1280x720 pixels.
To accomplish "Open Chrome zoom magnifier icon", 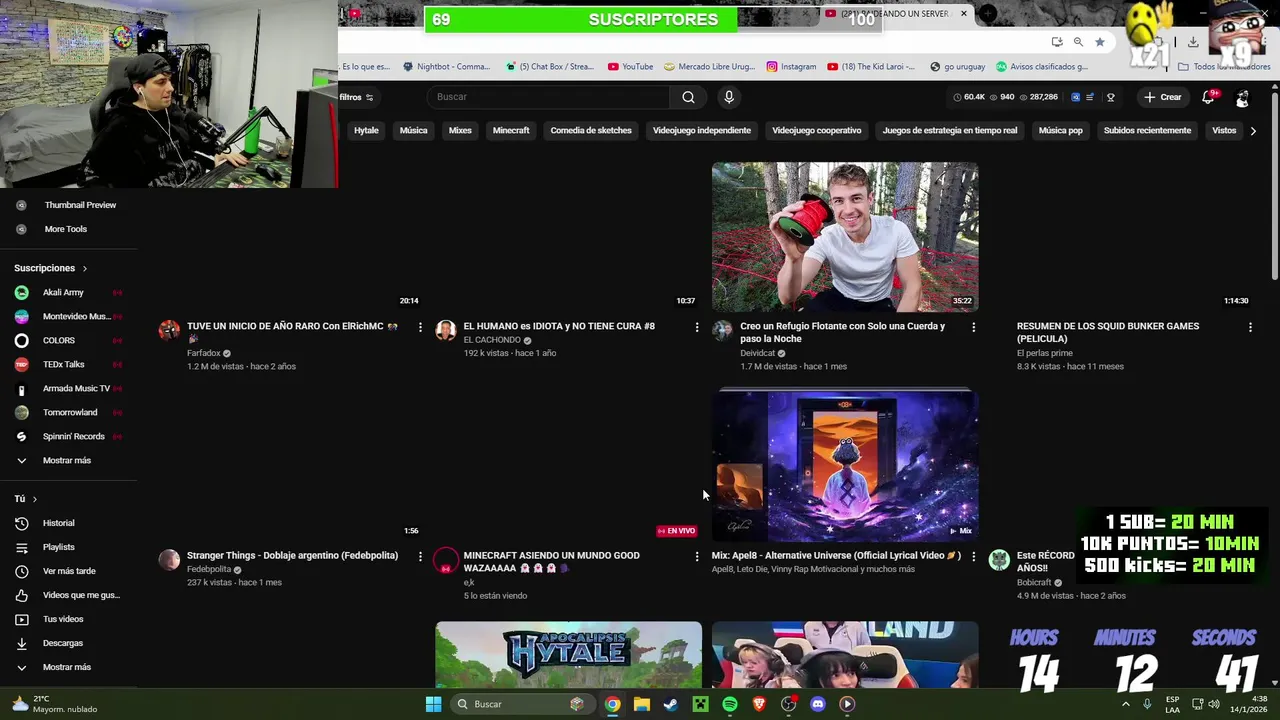I will click(x=1078, y=42).
